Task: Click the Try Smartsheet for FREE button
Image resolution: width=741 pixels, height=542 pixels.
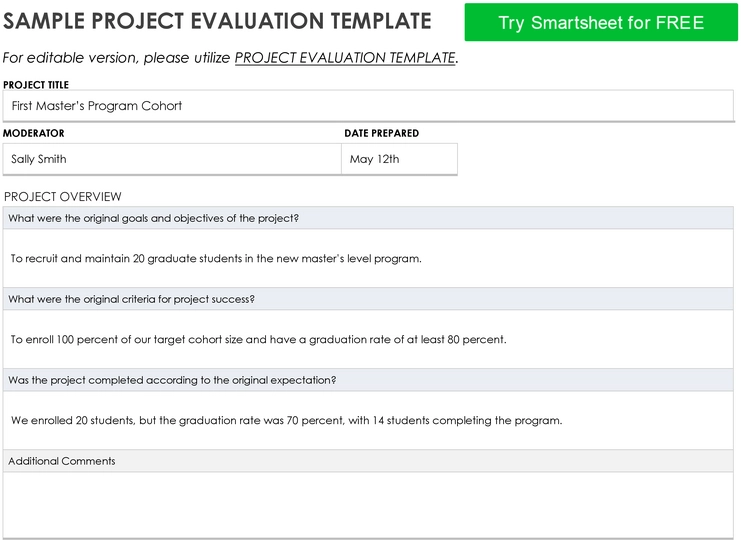Action: point(601,22)
